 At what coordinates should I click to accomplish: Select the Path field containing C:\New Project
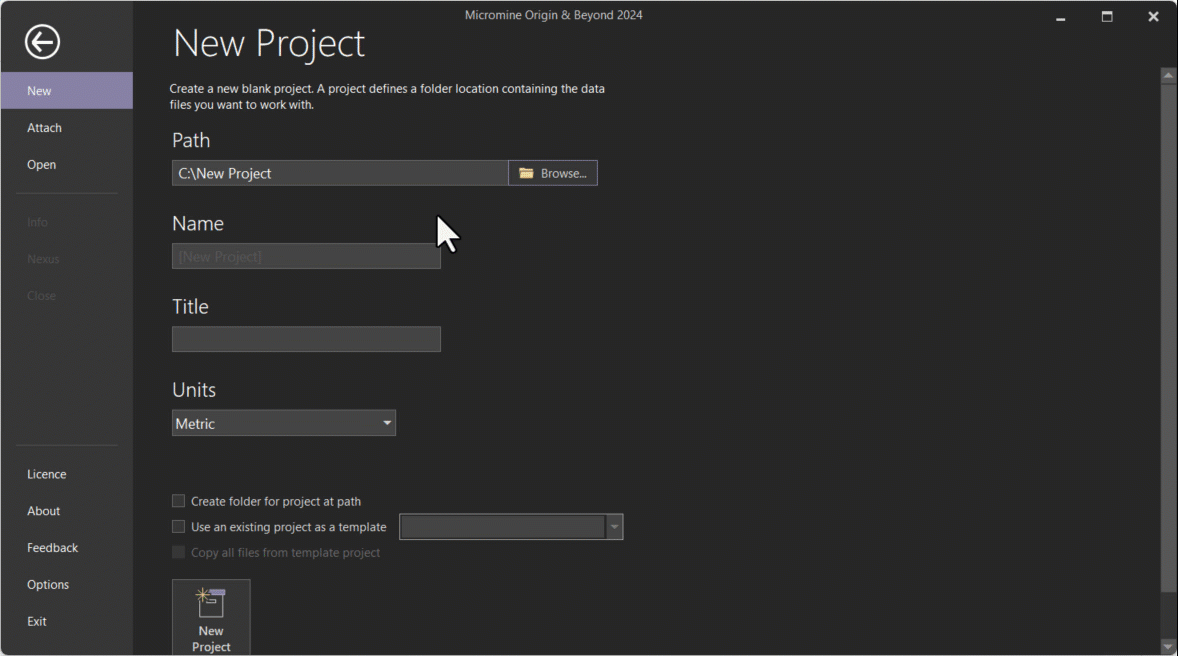(339, 172)
